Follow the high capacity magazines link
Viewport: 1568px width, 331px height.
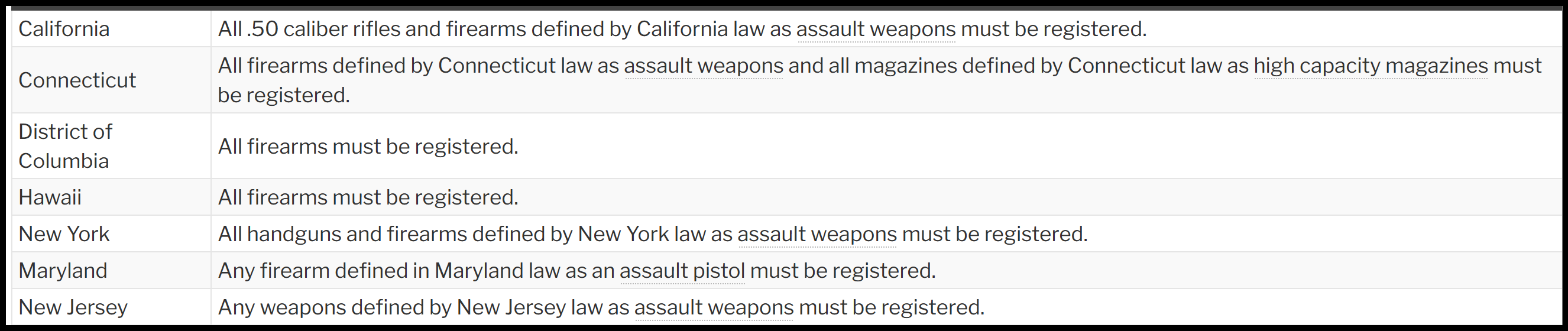tap(1370, 66)
